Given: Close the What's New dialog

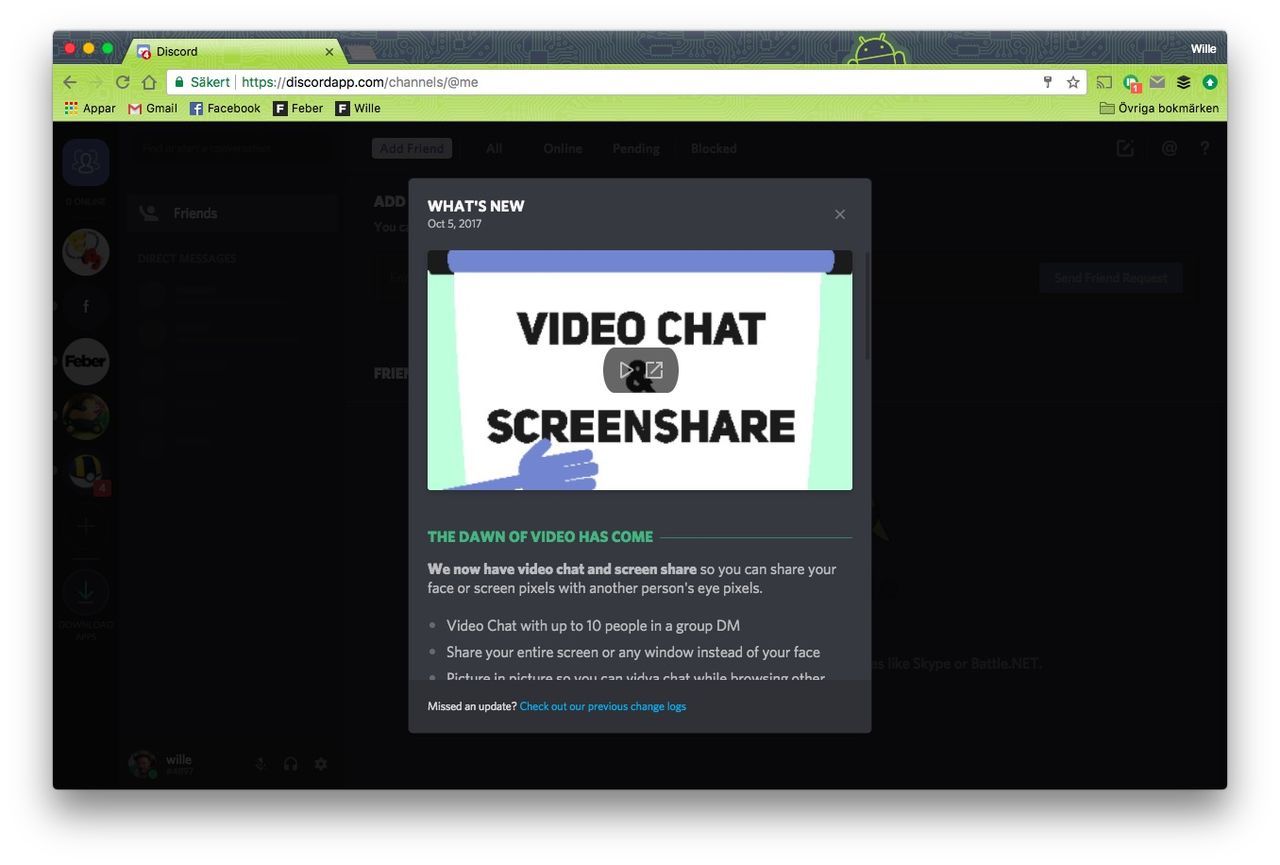Looking at the screenshot, I should click(840, 214).
